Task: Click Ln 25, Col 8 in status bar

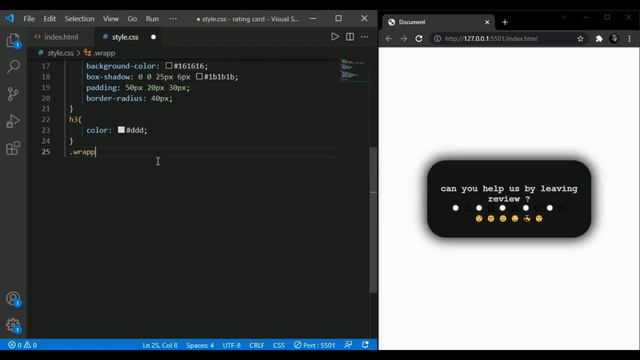Action: point(160,345)
